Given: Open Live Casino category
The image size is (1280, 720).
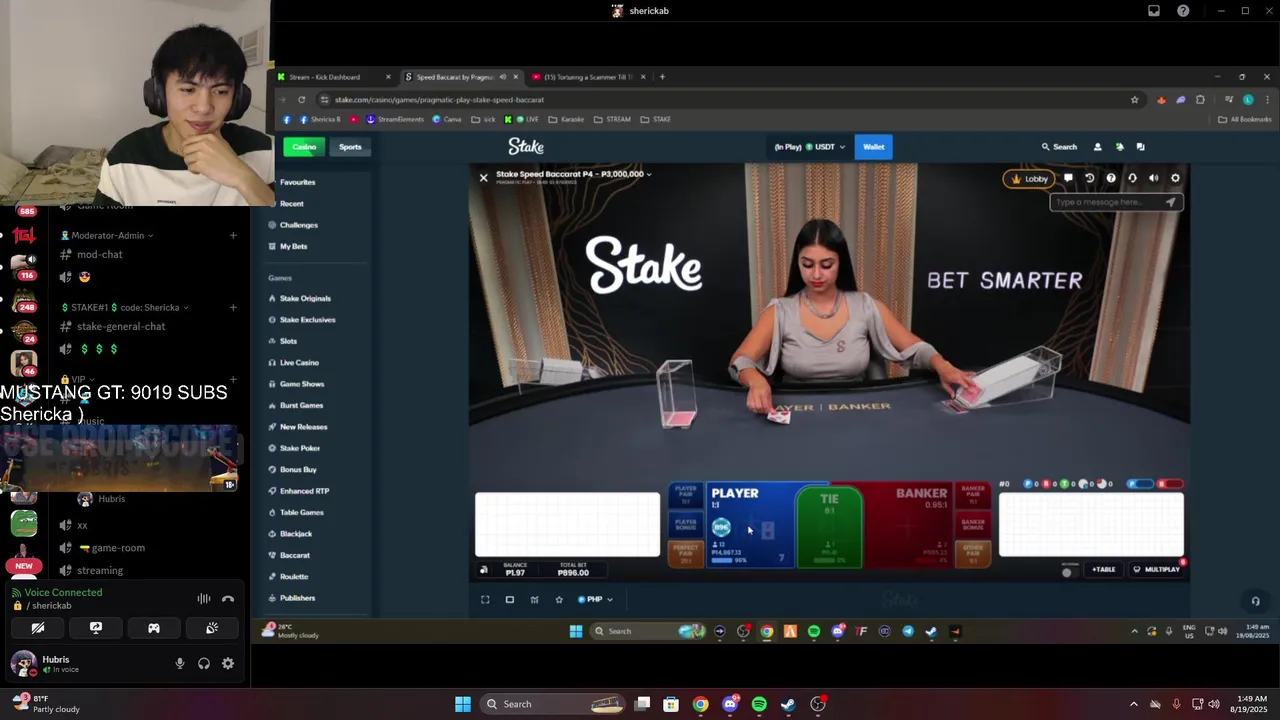Looking at the screenshot, I should [299, 362].
